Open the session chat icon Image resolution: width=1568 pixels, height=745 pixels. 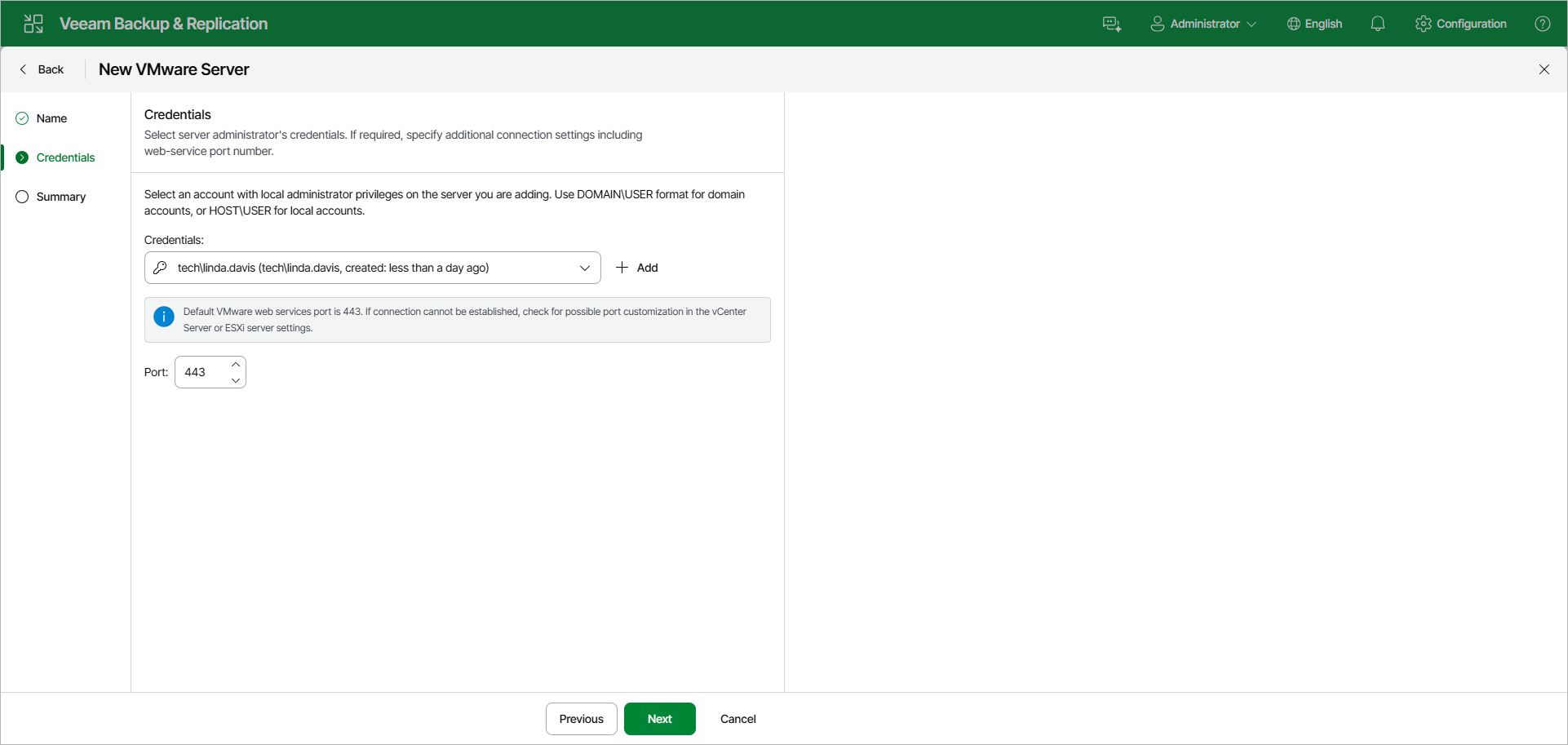pos(1112,23)
